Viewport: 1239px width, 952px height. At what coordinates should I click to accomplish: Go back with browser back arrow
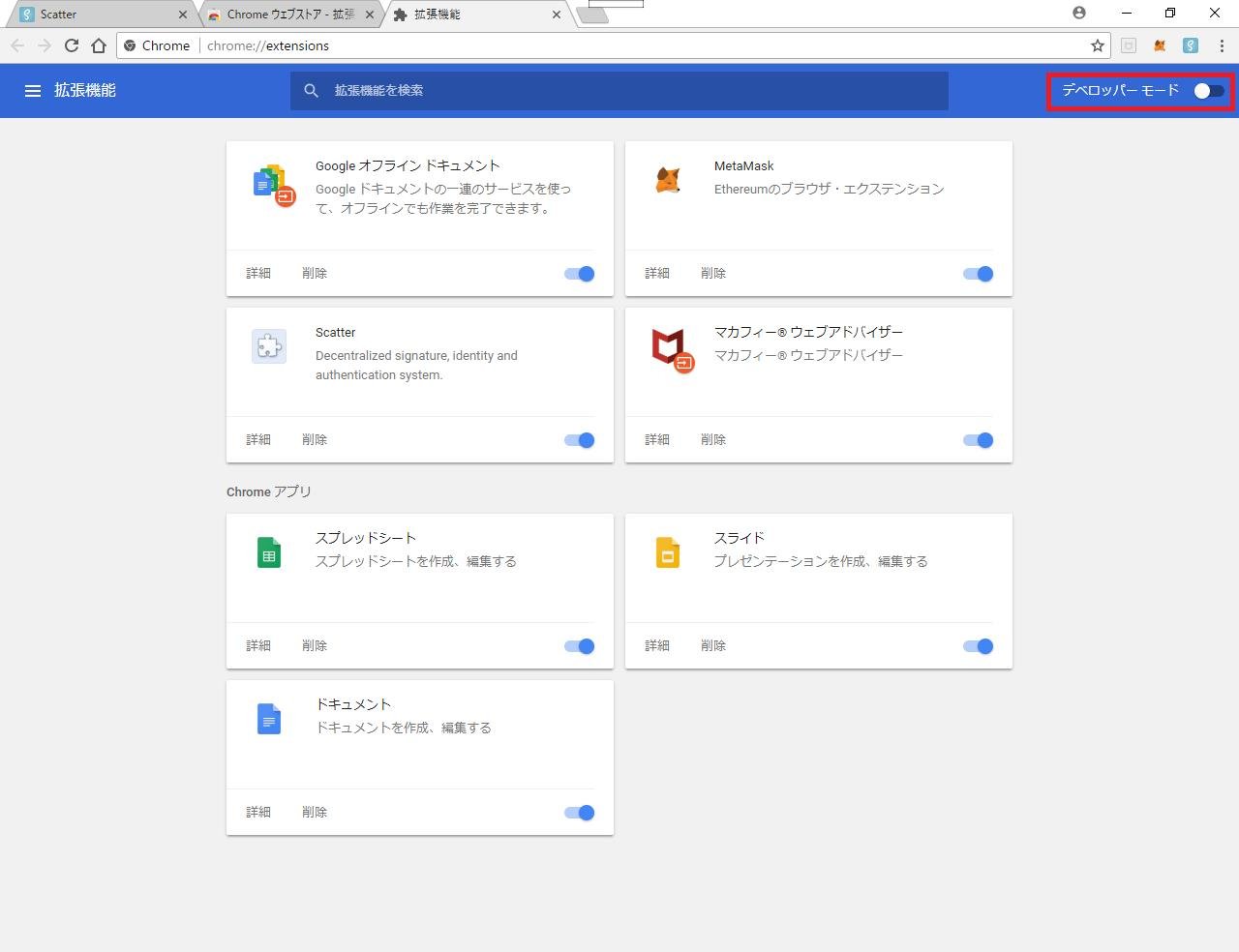[17, 45]
